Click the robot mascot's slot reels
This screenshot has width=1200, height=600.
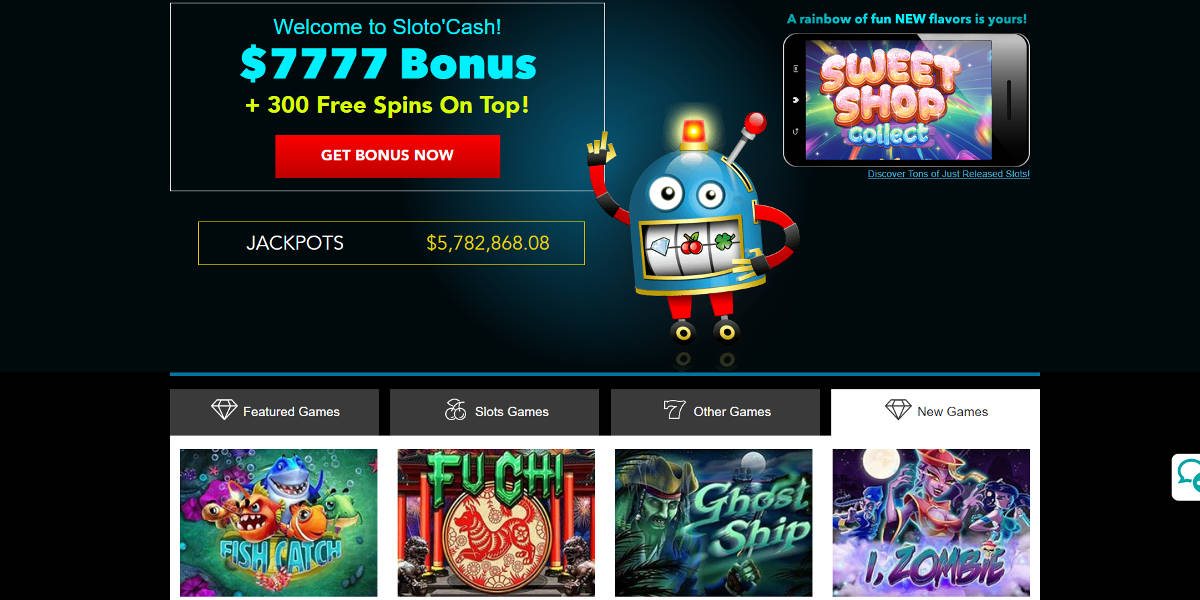pyautogui.click(x=690, y=242)
